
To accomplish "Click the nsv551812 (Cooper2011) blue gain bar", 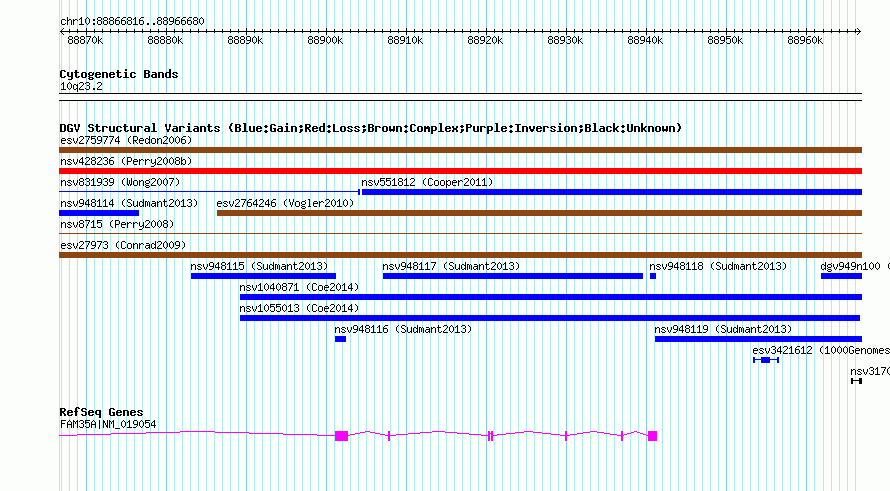I will pyautogui.click(x=612, y=192).
